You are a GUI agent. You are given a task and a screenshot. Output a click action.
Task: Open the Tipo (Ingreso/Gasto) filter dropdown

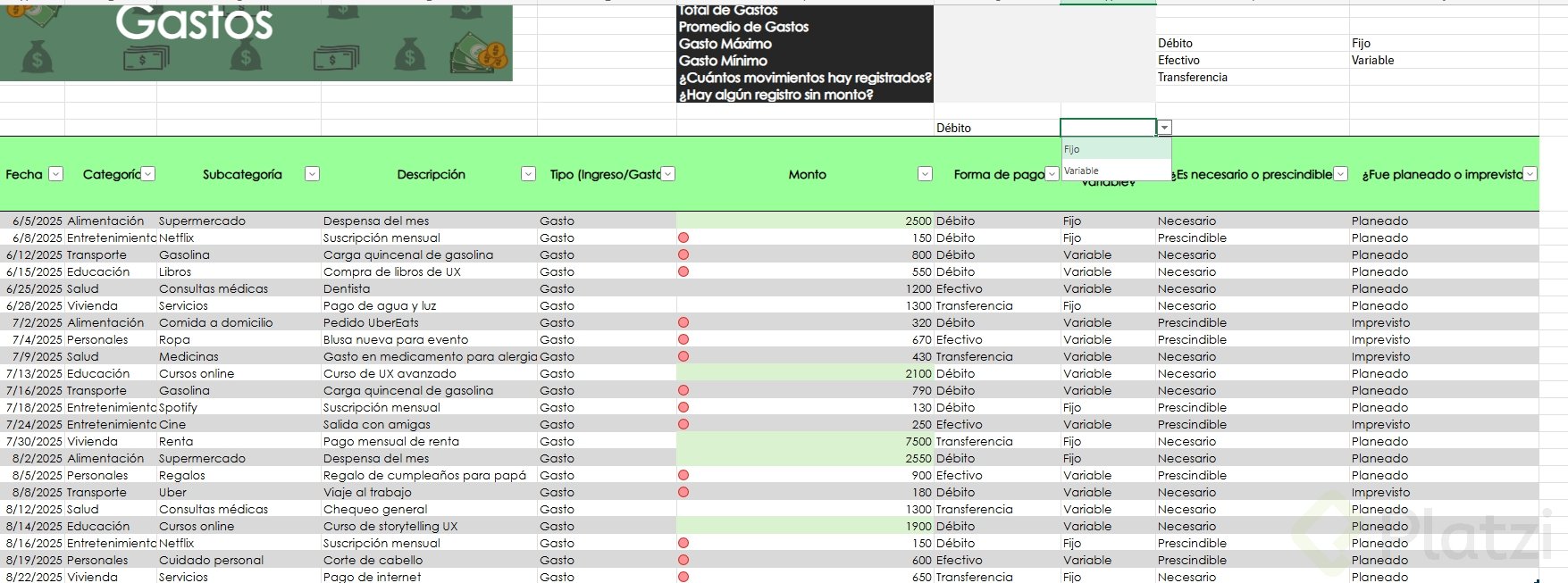(667, 174)
